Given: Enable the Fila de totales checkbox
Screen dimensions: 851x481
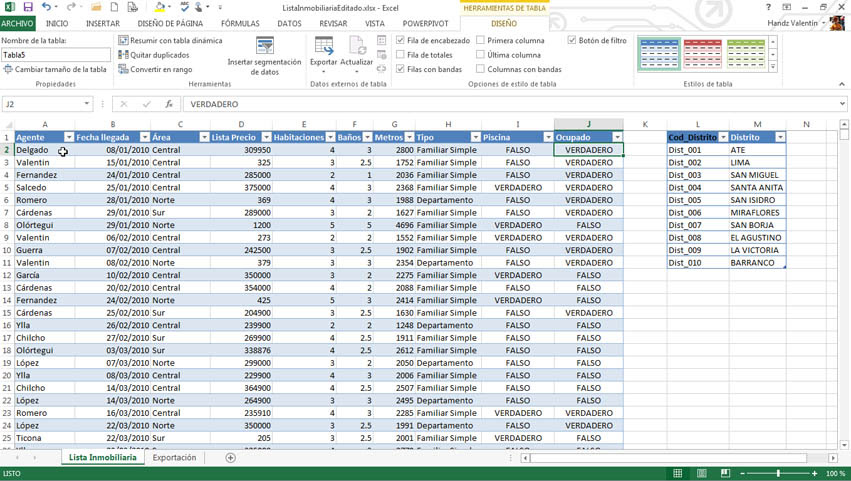Looking at the screenshot, I should click(401, 55).
